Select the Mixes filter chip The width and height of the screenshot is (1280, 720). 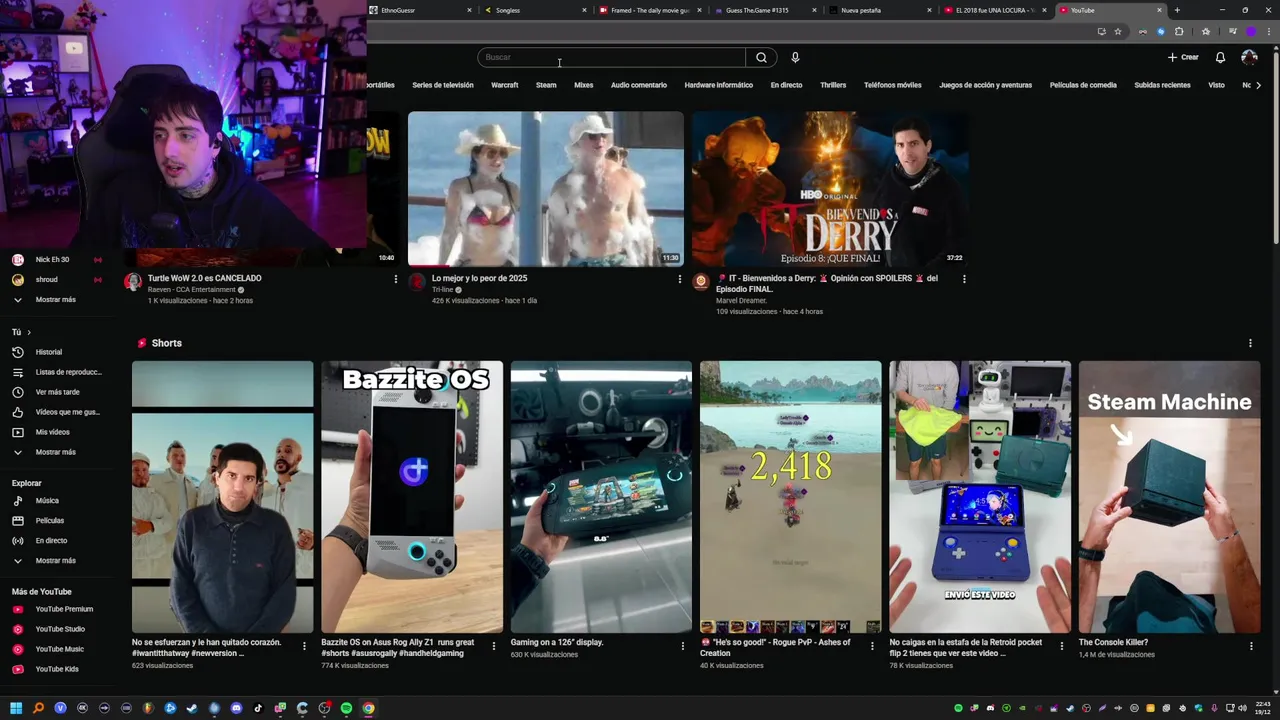(x=584, y=85)
